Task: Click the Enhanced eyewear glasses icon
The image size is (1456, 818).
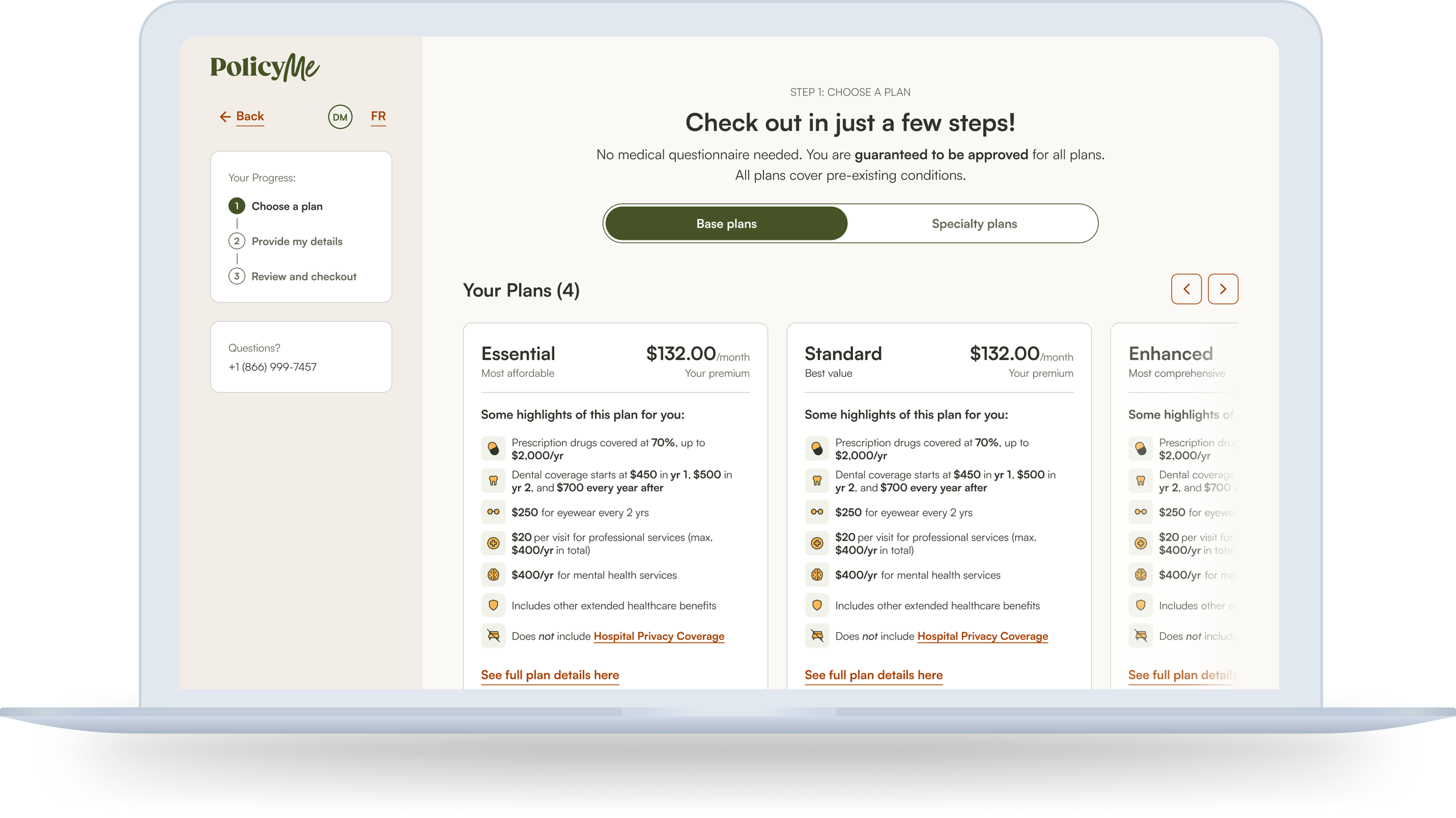Action: 1141,512
